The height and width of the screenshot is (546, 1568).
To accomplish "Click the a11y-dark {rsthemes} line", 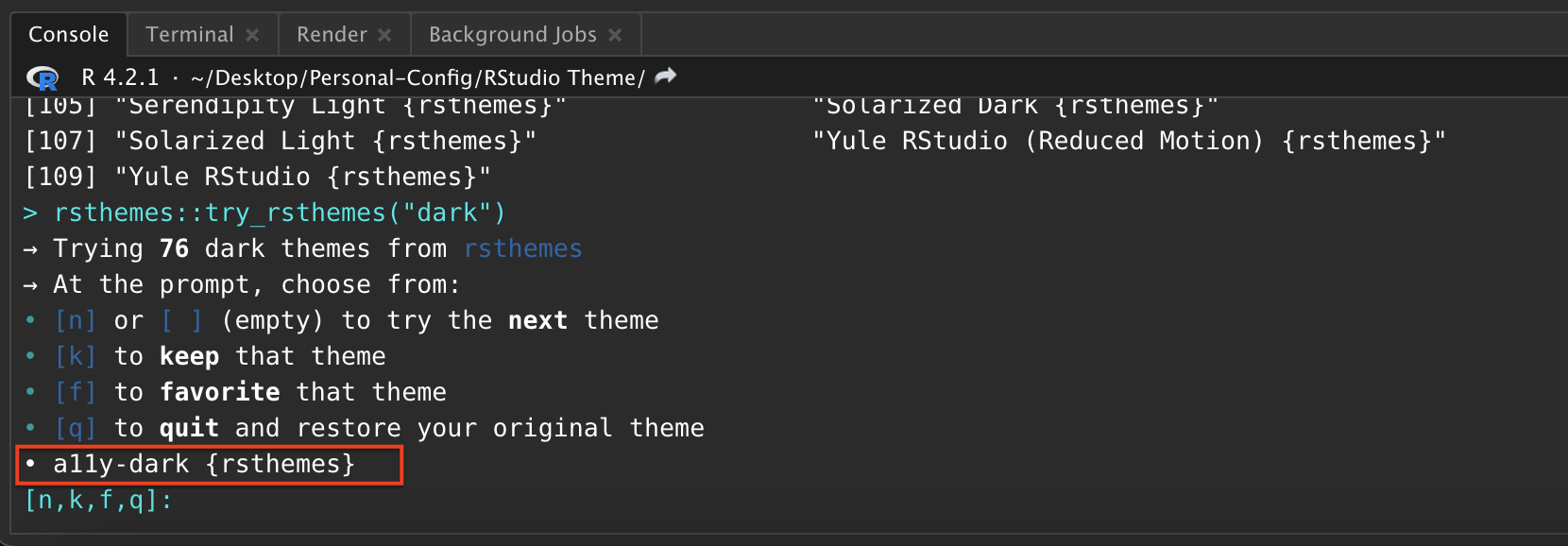I will point(204,464).
